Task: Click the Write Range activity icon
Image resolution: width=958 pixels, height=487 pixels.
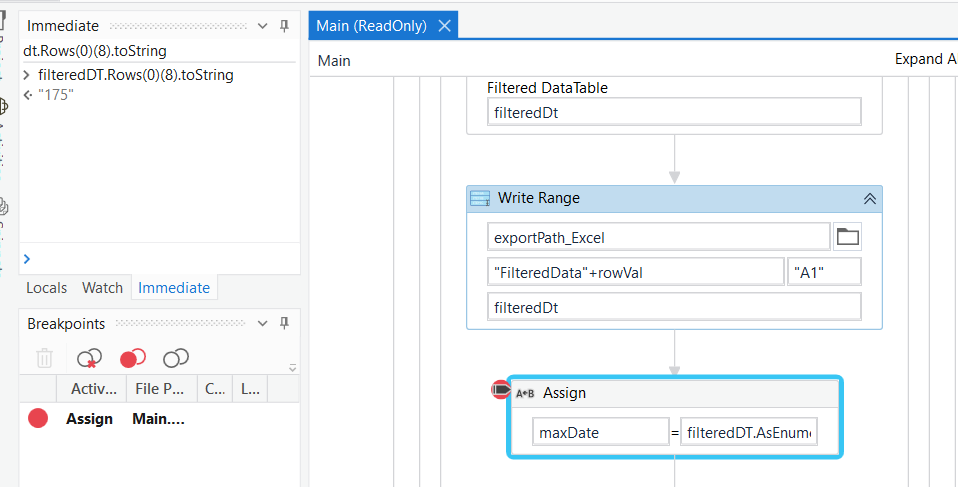Action: click(480, 198)
